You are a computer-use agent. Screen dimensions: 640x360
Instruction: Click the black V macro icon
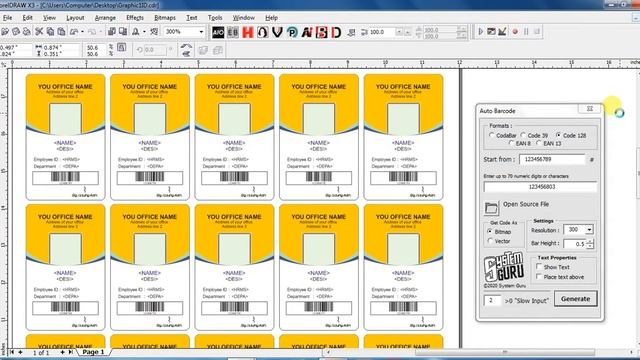pyautogui.click(x=277, y=32)
